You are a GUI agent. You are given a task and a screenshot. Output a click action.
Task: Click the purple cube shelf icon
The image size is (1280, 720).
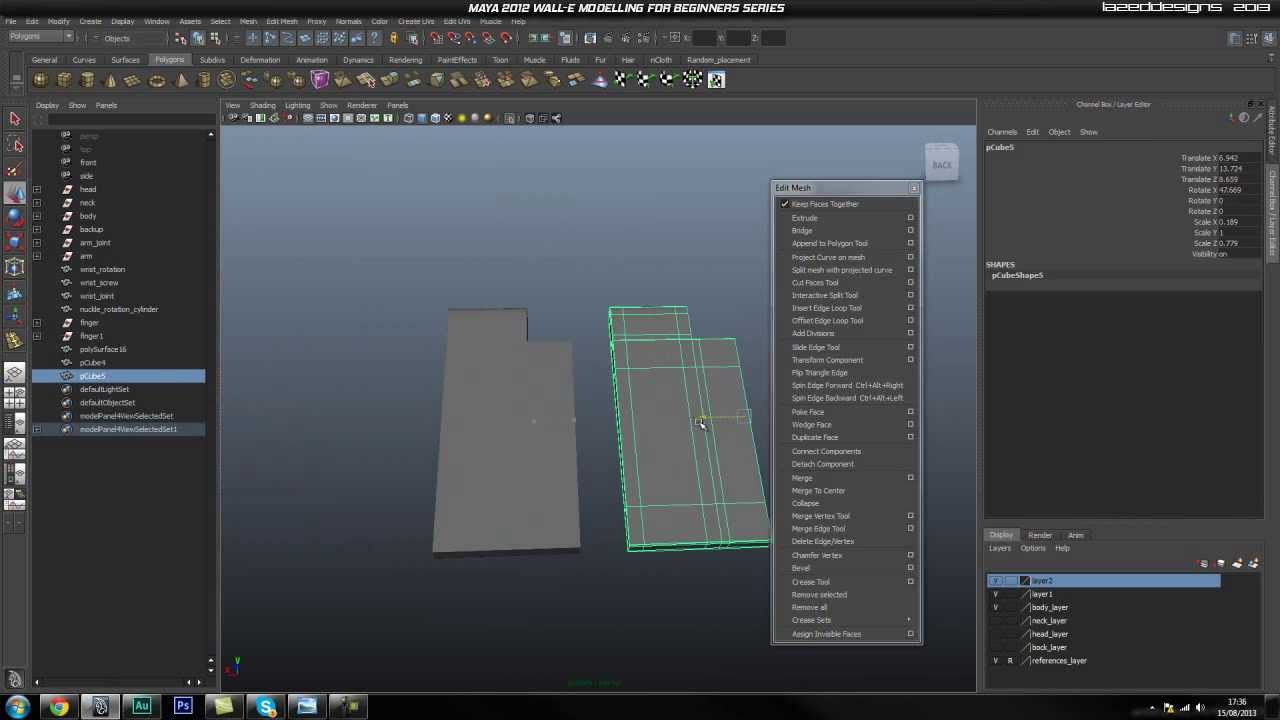point(320,80)
